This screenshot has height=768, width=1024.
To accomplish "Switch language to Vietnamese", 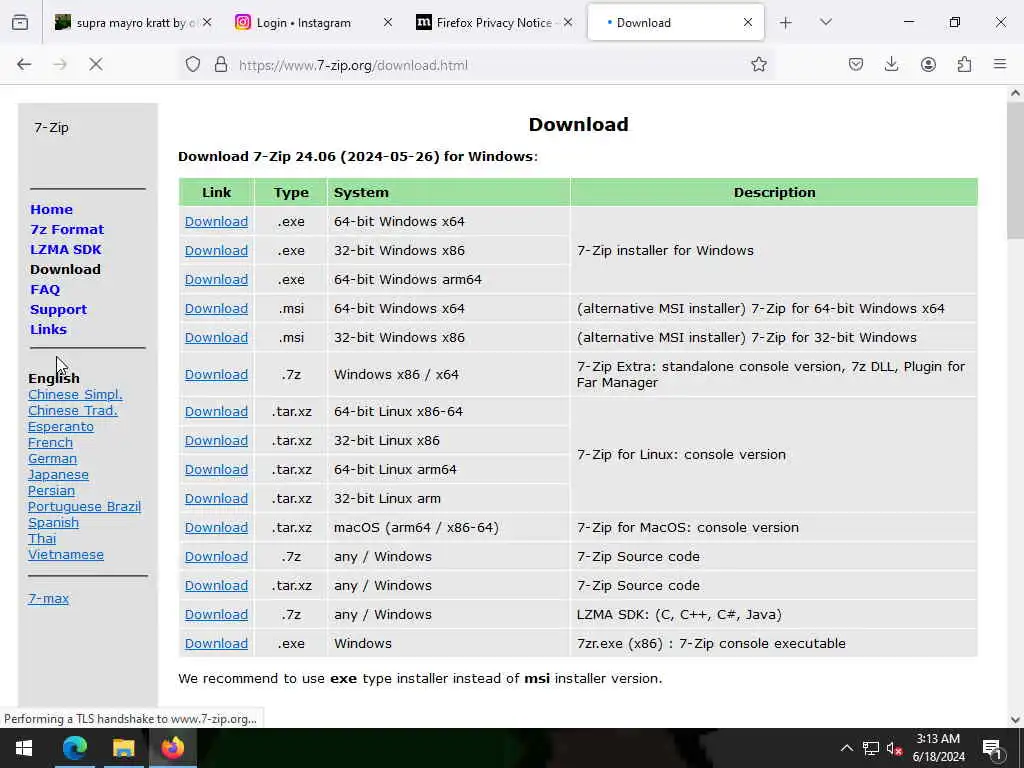I will point(66,554).
